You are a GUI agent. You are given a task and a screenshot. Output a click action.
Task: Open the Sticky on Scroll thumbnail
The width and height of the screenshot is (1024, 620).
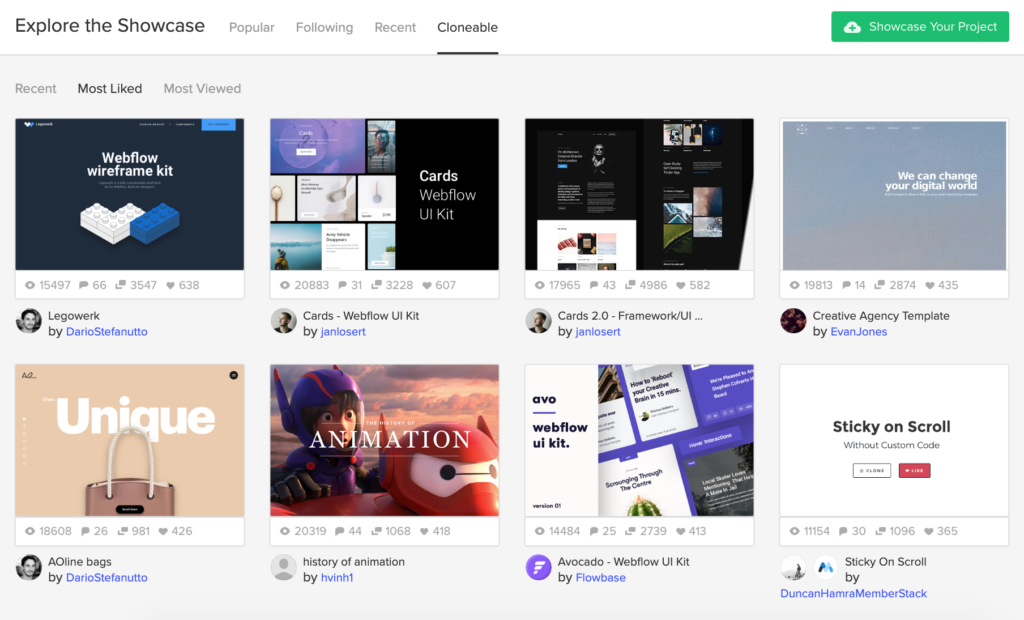click(894, 440)
